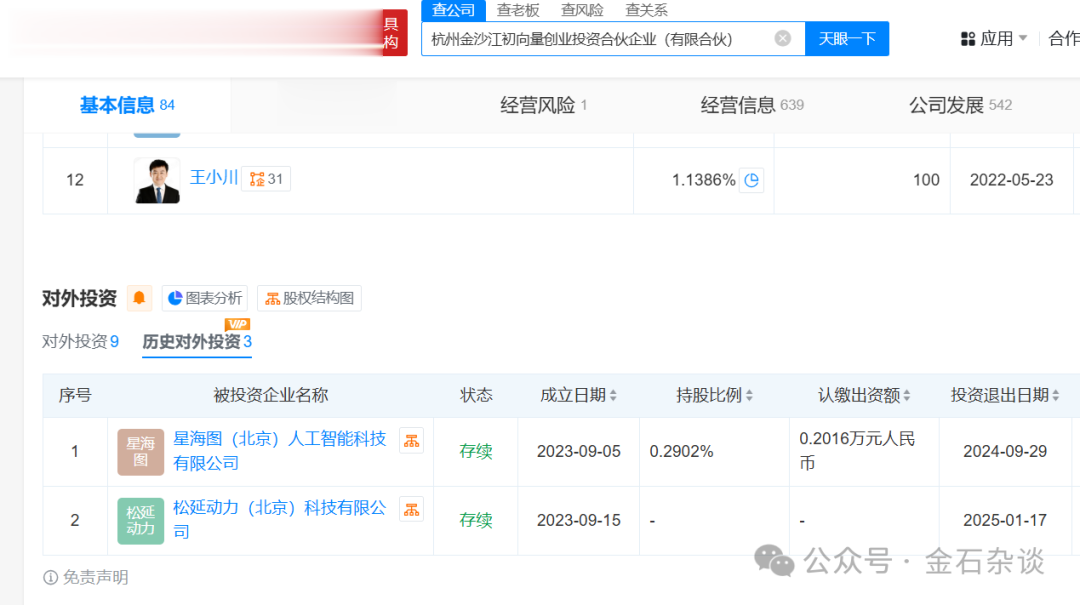Image resolution: width=1080 pixels, height=605 pixels.
Task: Click the 1.1386% percentage value
Action: pos(703,180)
